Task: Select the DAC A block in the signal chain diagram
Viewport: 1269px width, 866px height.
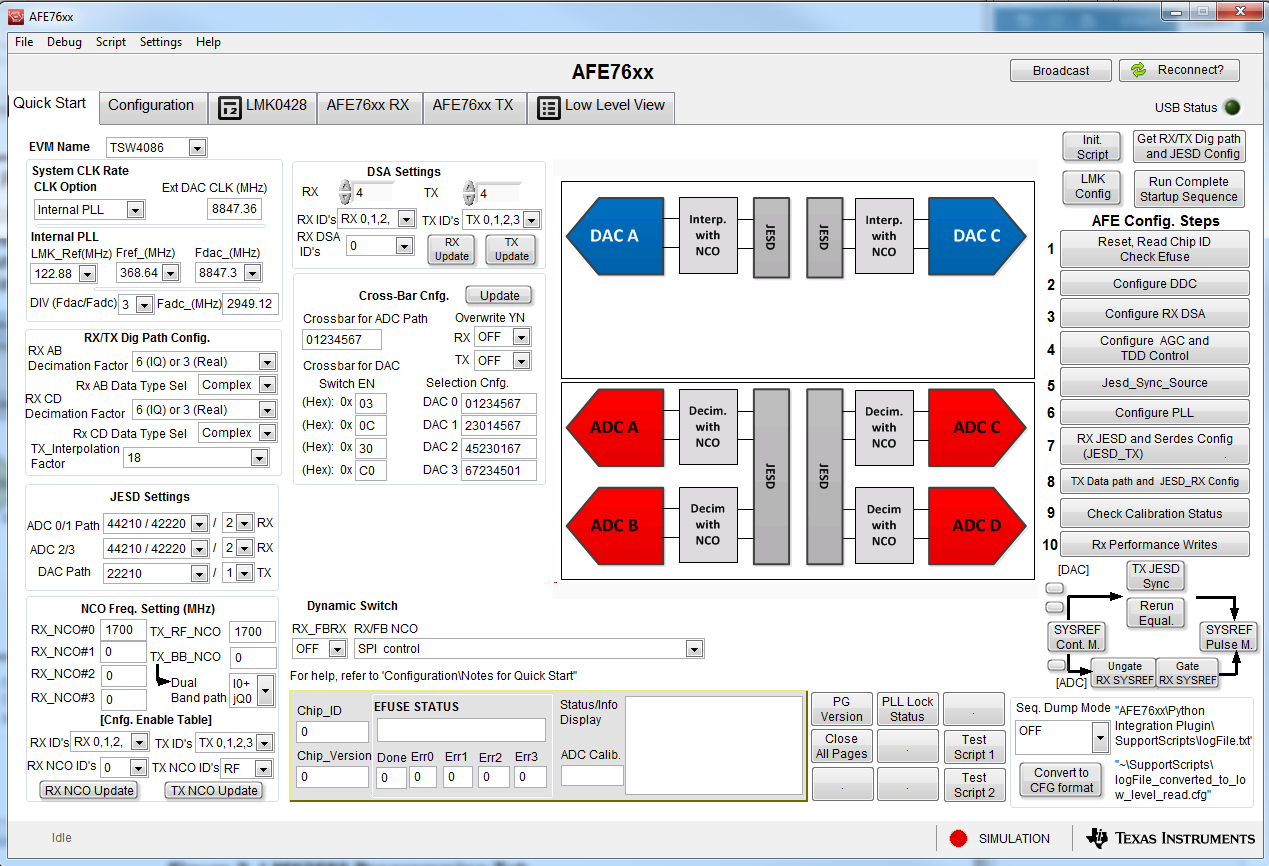Action: pos(614,235)
